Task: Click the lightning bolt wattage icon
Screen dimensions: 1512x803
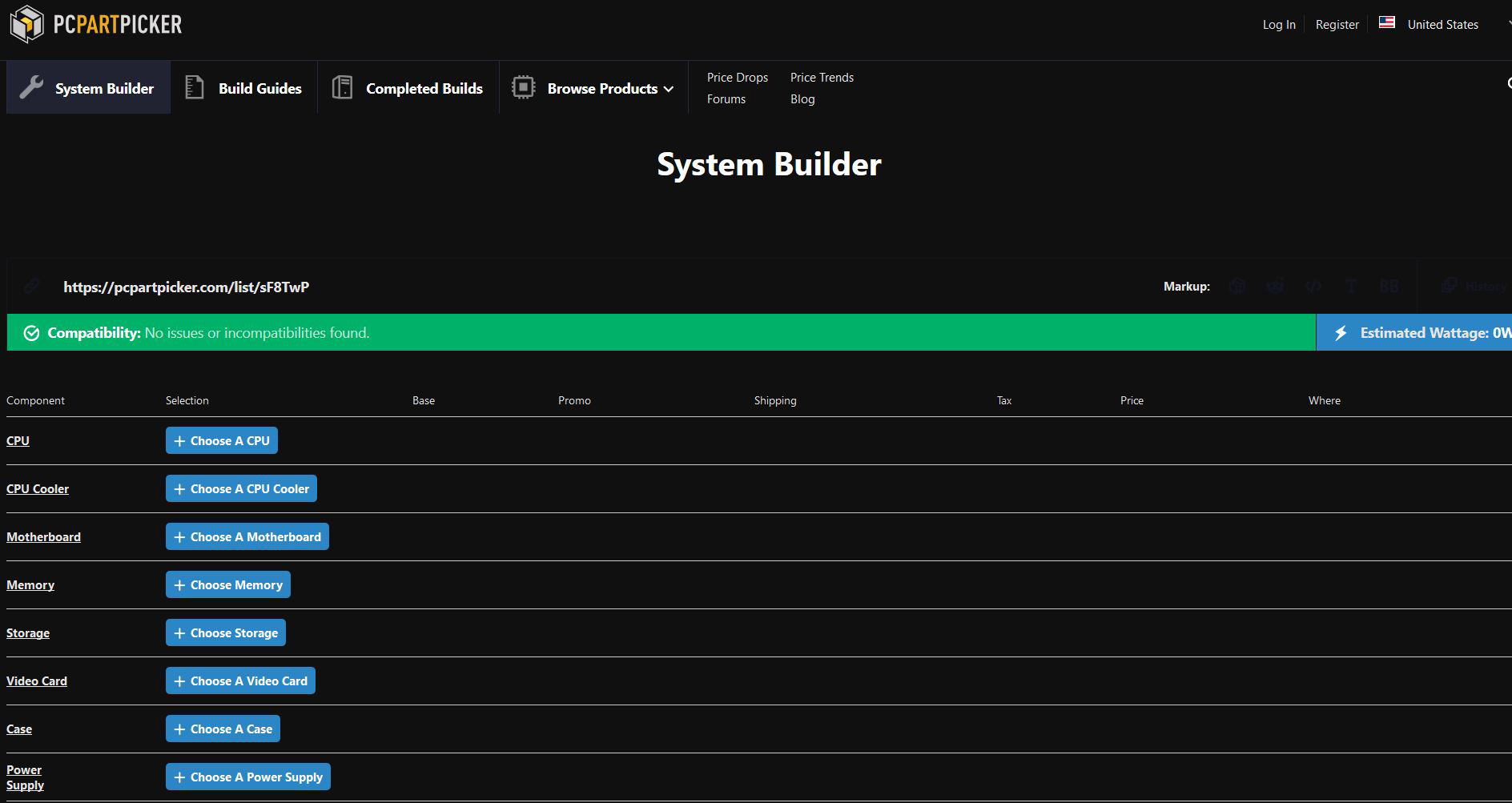Action: 1341,333
